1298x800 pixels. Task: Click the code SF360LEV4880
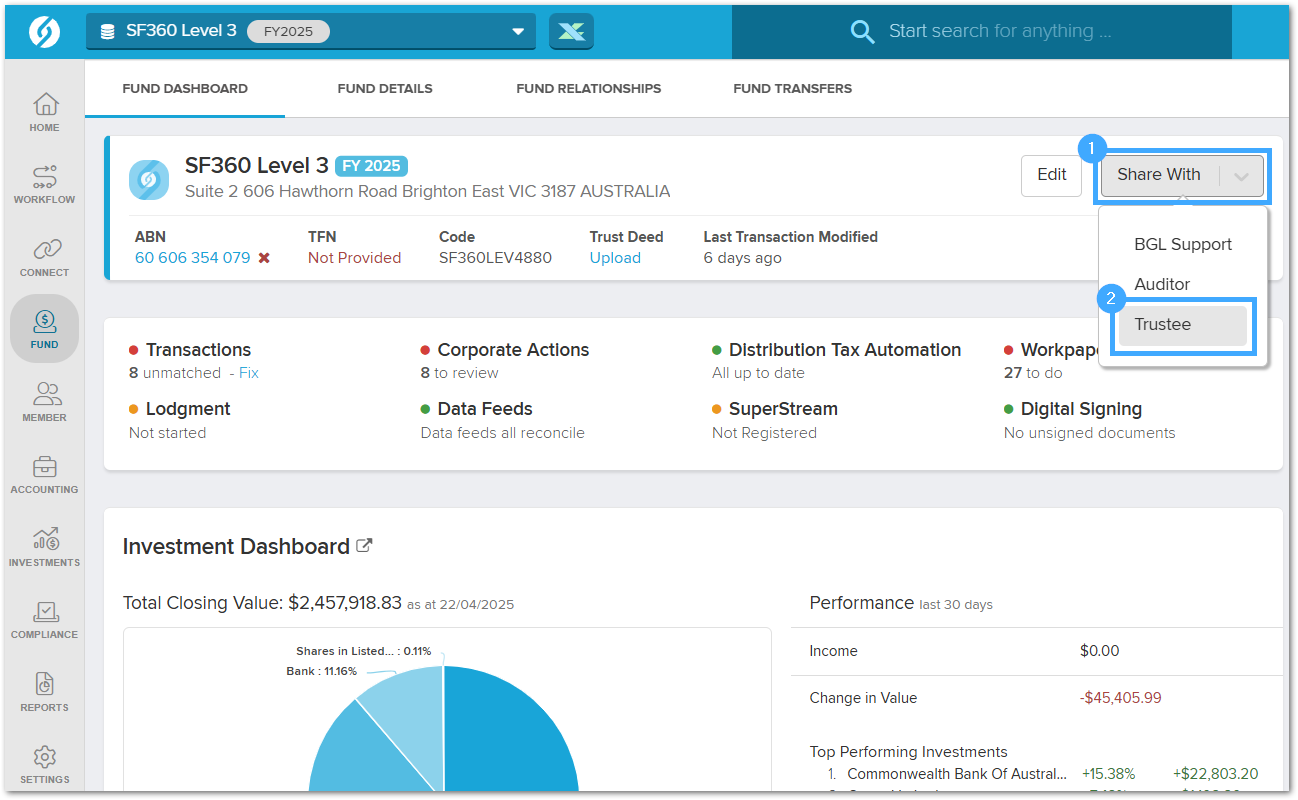[495, 258]
